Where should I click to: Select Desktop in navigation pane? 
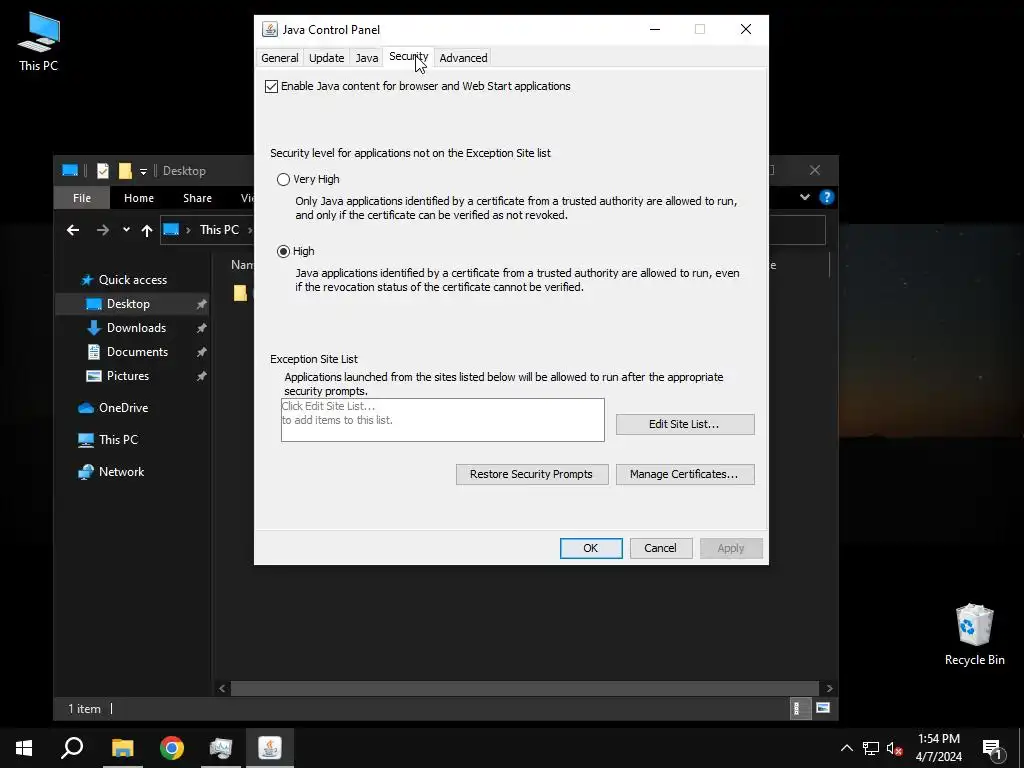(128, 304)
